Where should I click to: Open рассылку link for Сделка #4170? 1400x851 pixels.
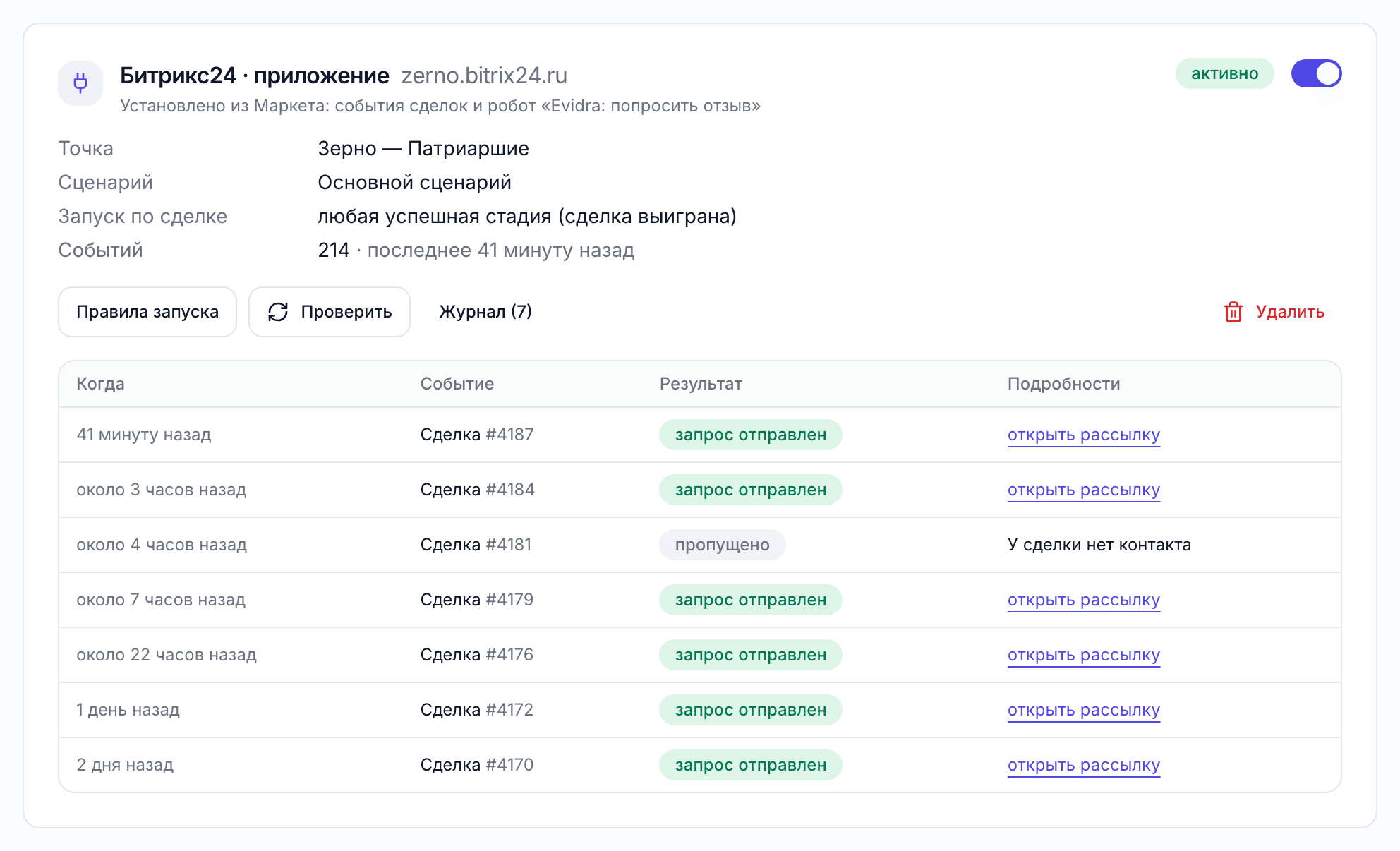click(1083, 765)
